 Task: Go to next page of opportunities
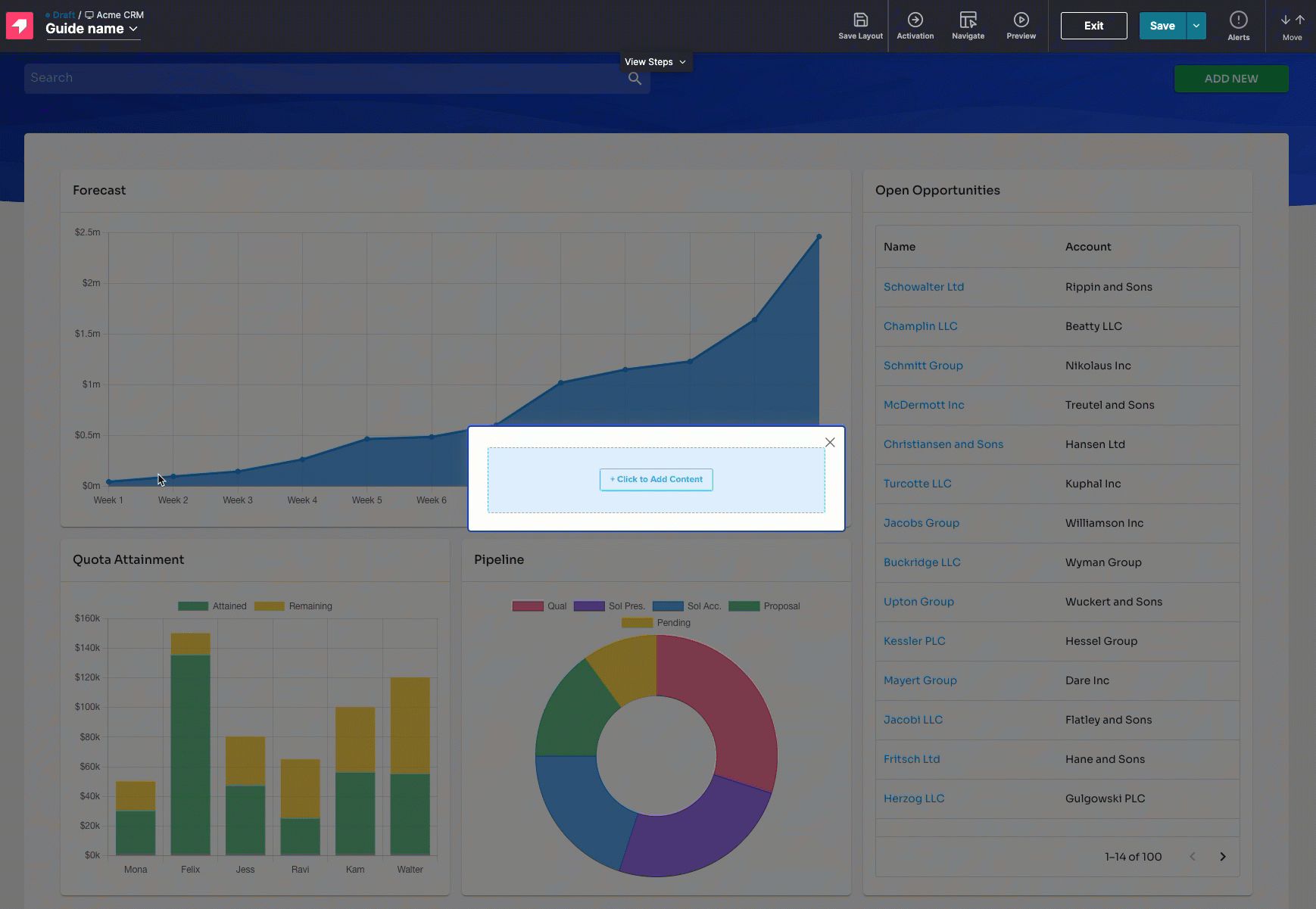click(x=1222, y=857)
